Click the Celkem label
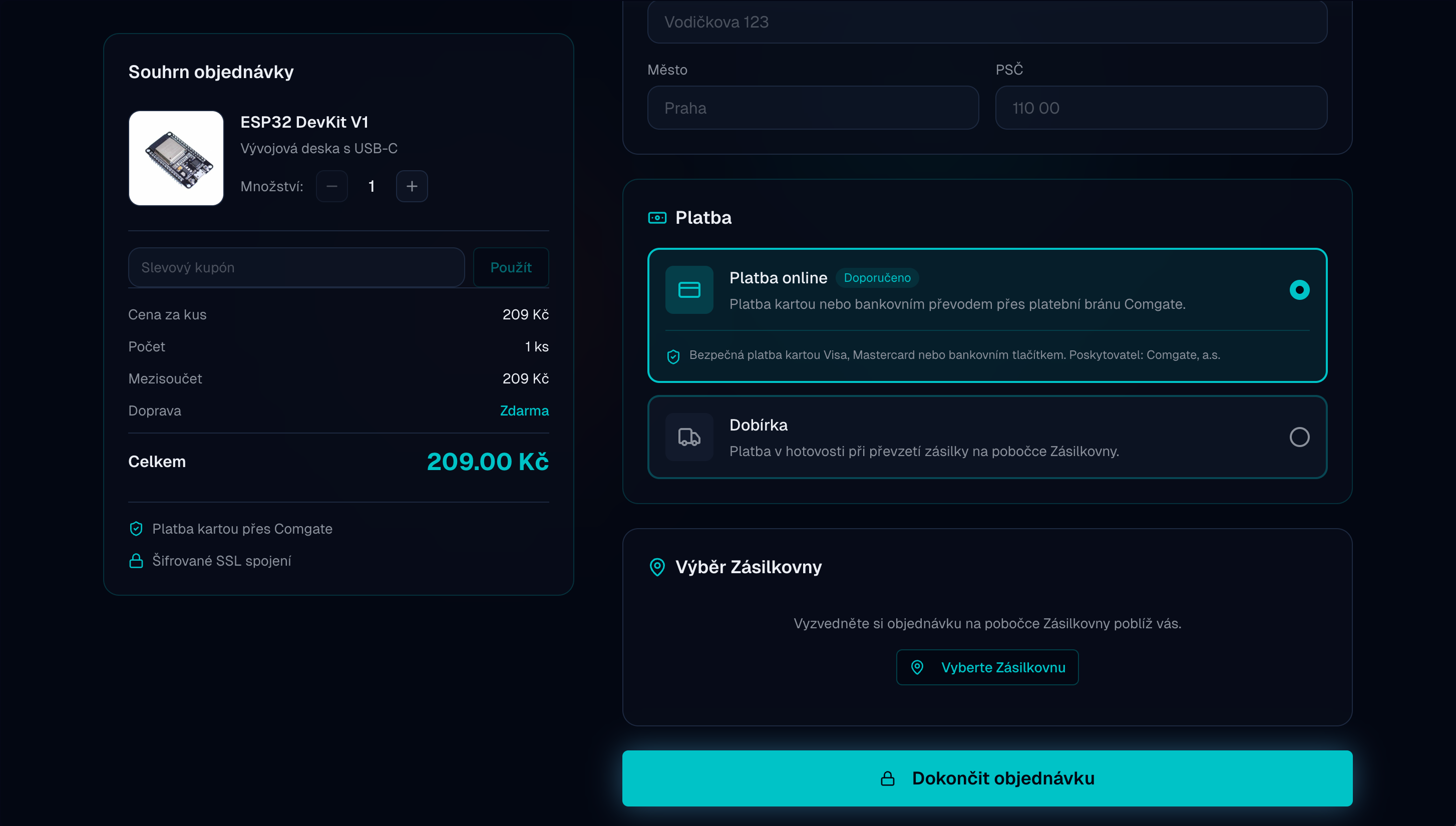The width and height of the screenshot is (1456, 826). click(x=157, y=462)
